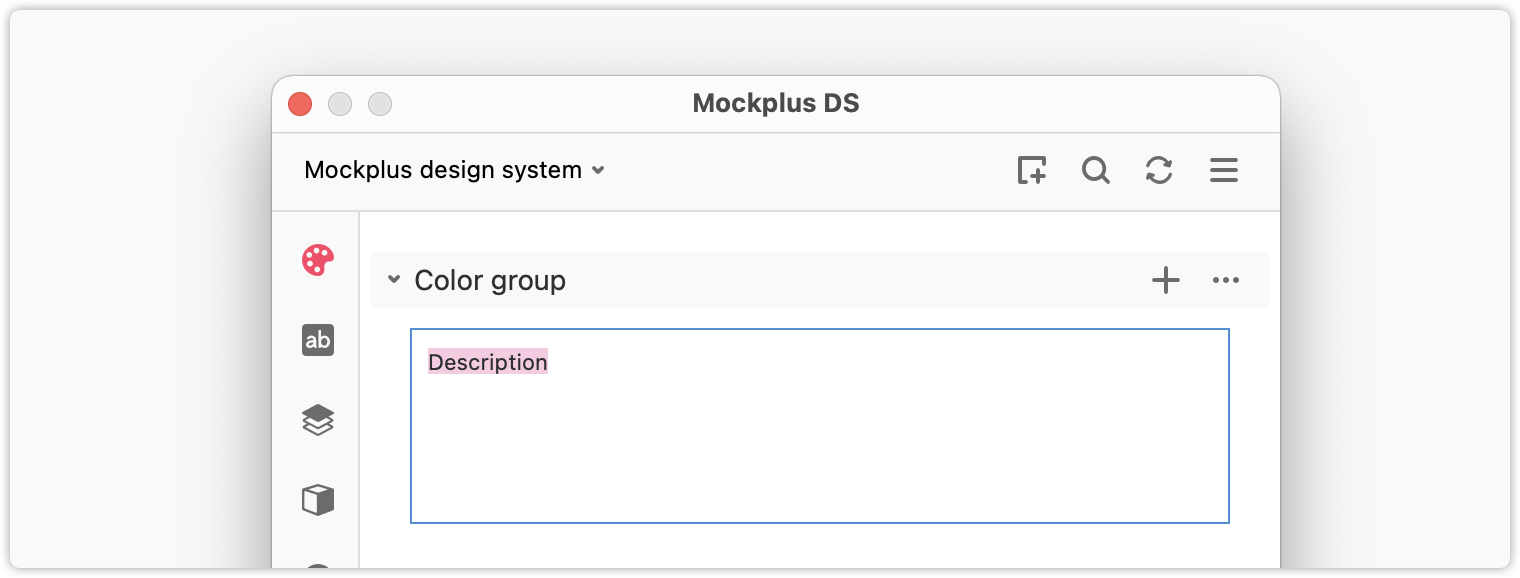The height and width of the screenshot is (578, 1520).
Task: Click inside the Description text area
Action: pos(820,426)
